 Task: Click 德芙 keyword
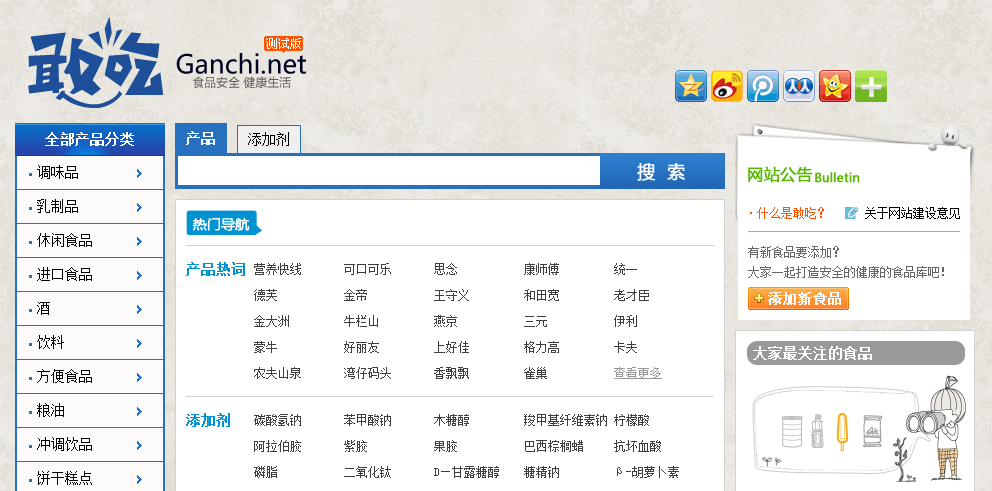(x=266, y=295)
